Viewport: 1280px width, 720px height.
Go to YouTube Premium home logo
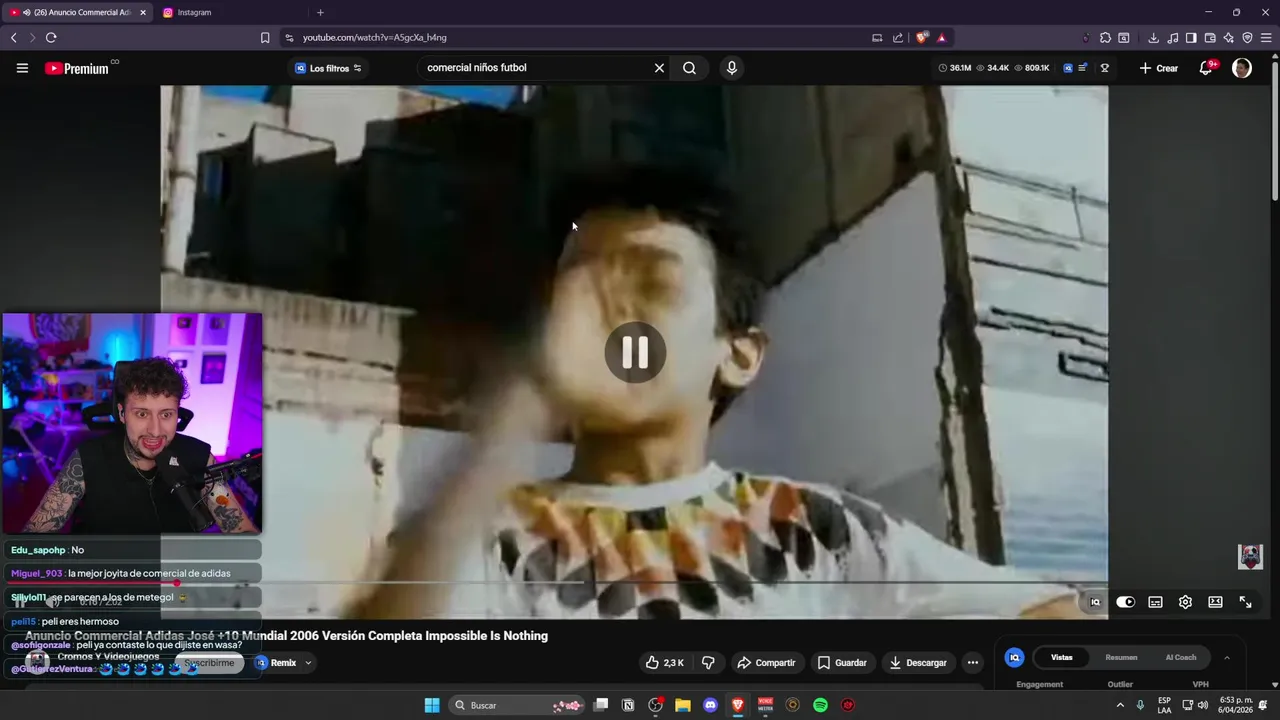point(77,68)
